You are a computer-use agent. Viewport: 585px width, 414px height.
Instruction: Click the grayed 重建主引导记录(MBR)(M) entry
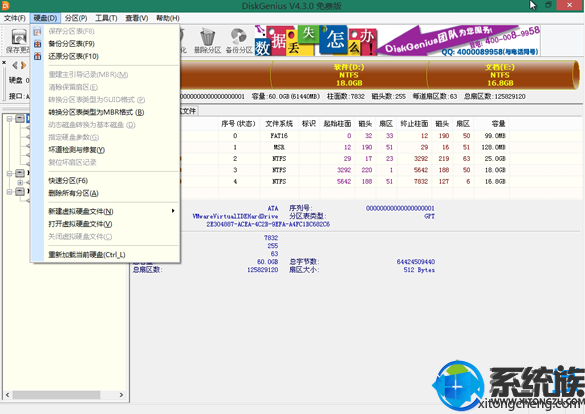88,75
